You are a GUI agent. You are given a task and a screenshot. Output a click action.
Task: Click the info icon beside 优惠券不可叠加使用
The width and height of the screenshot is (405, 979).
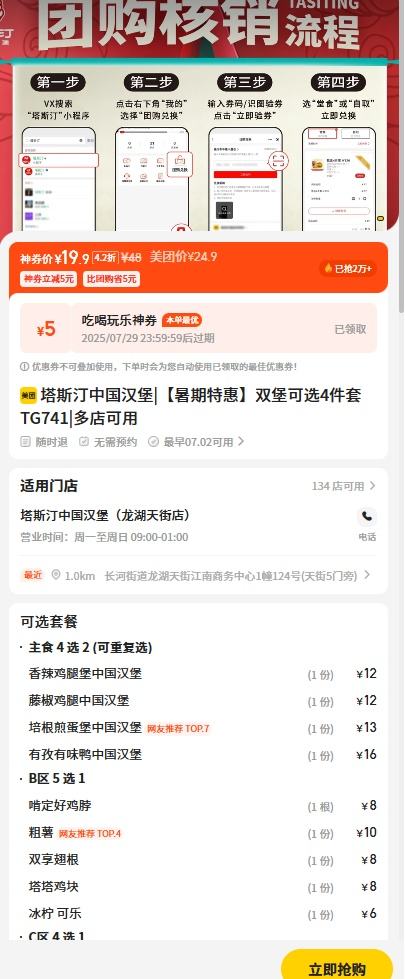pos(24,367)
